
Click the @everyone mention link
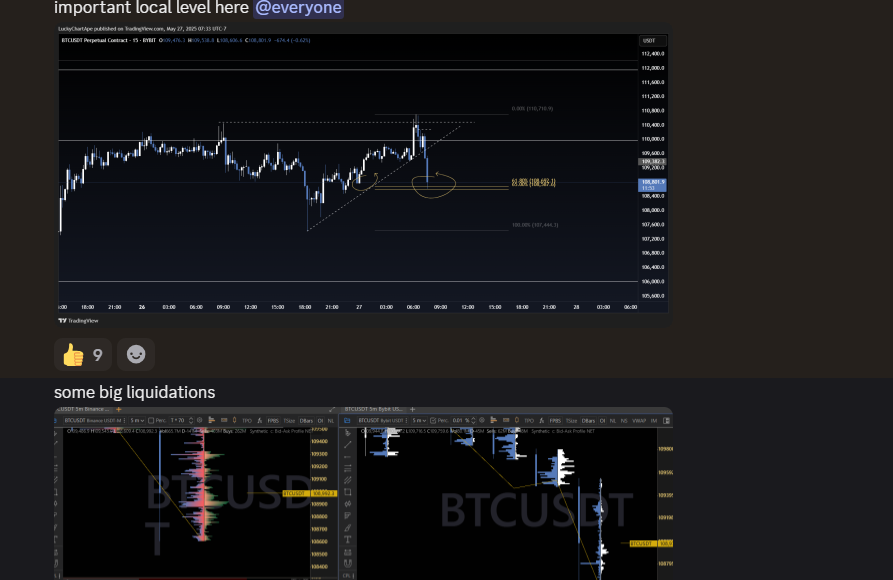point(297,8)
